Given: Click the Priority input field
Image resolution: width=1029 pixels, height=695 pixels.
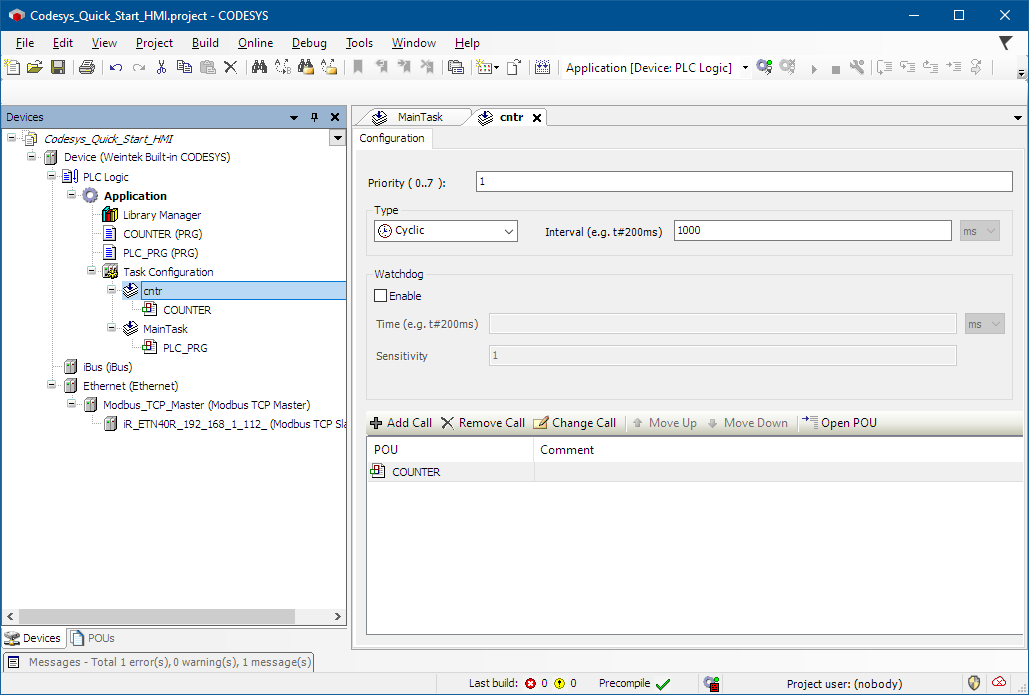Looking at the screenshot, I should [744, 182].
